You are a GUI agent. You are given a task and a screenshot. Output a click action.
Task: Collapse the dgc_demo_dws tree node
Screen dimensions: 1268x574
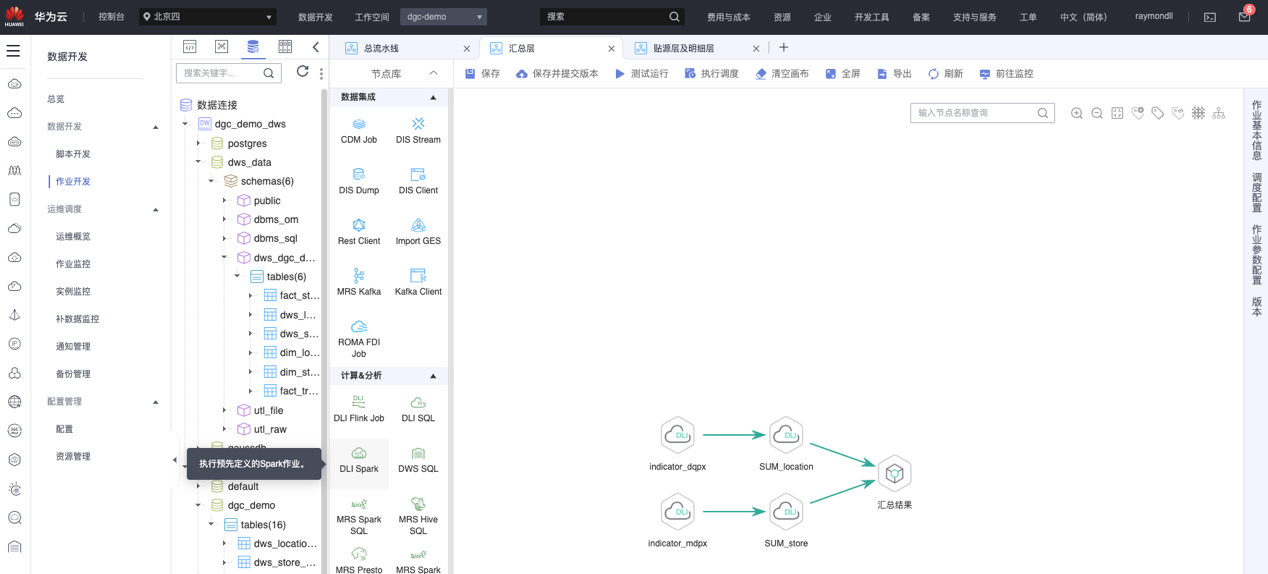click(x=185, y=124)
